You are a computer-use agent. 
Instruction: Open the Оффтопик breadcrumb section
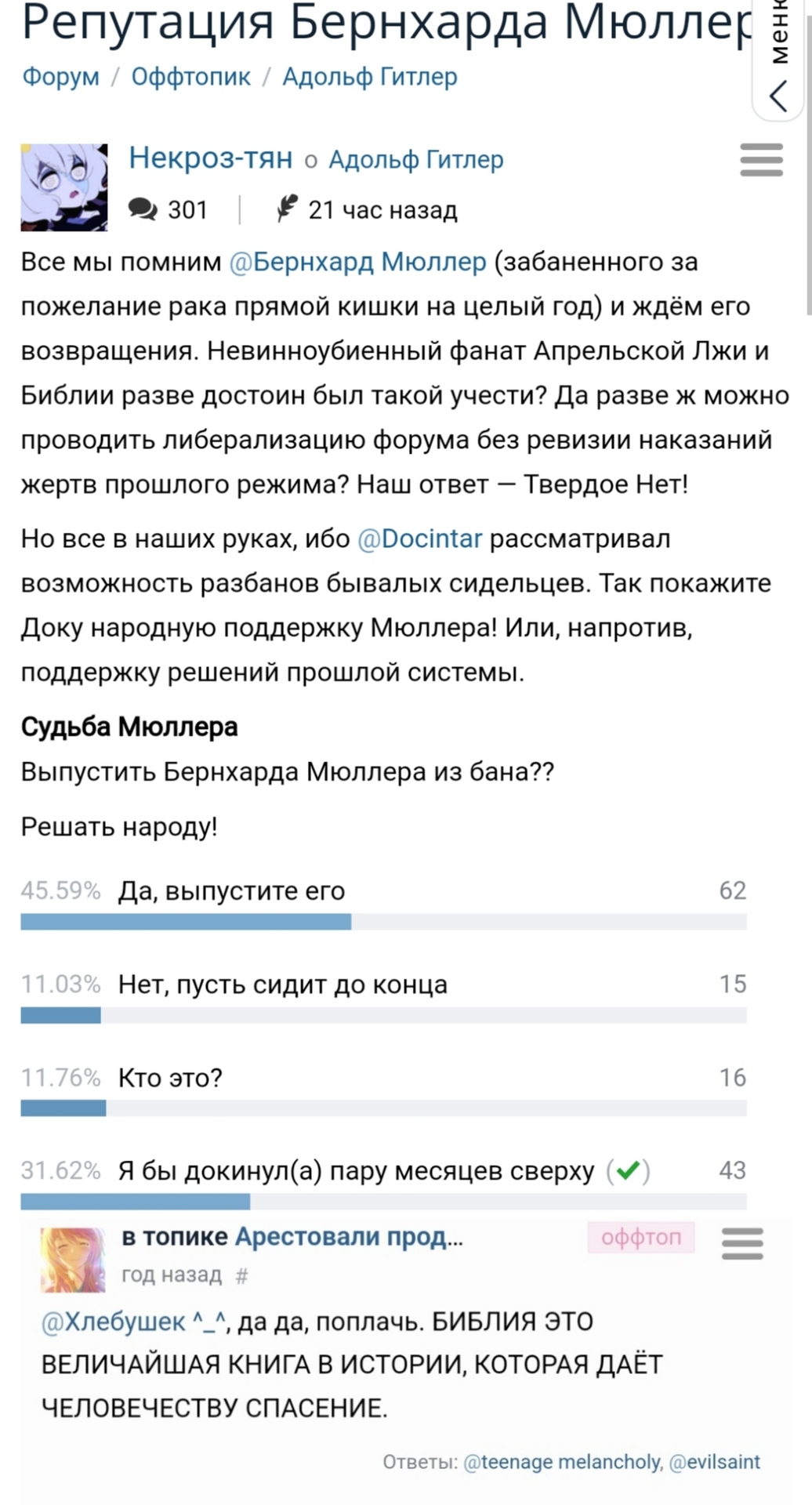[190, 77]
